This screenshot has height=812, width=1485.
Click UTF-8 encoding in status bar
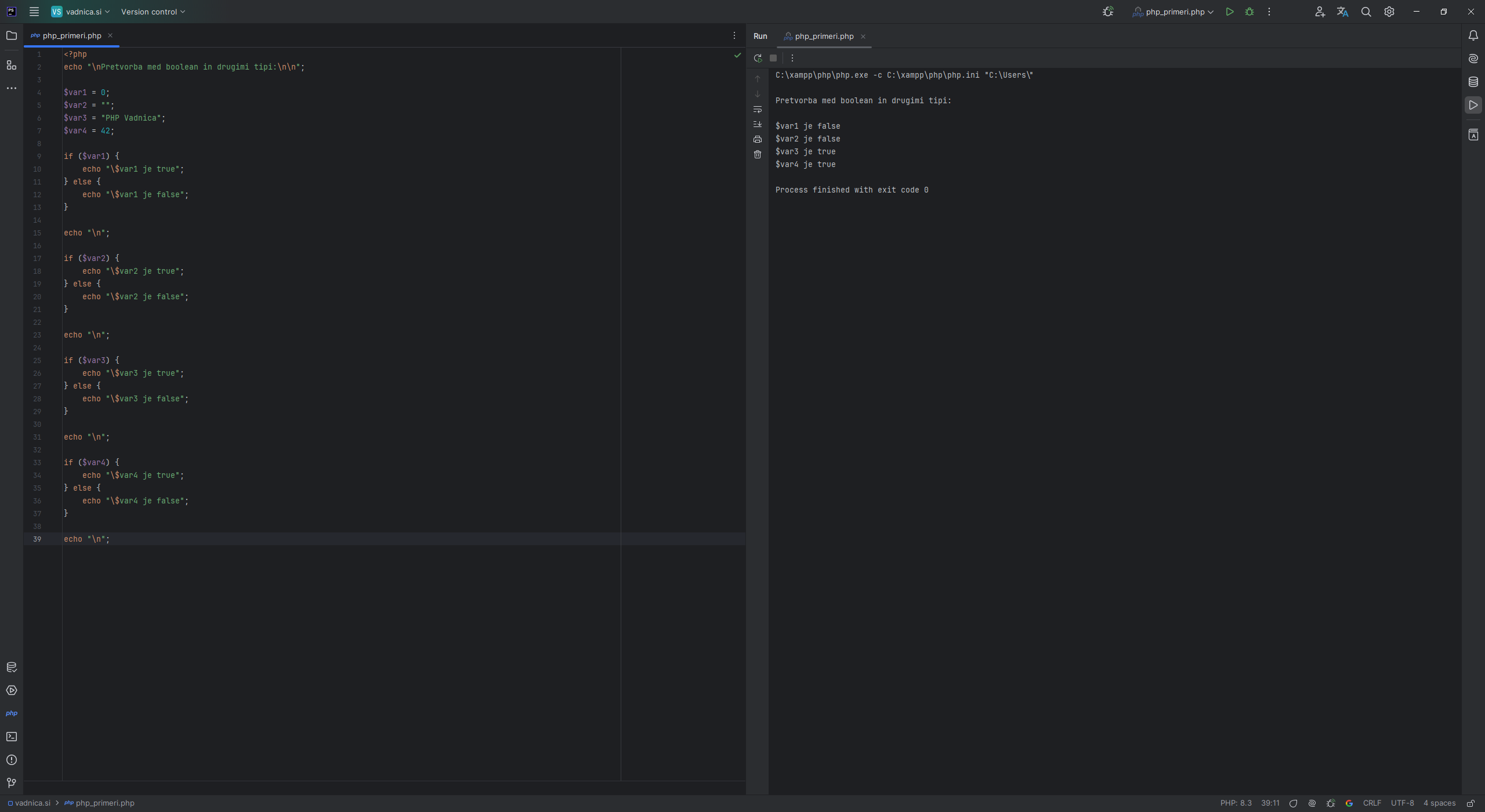[x=1402, y=803]
